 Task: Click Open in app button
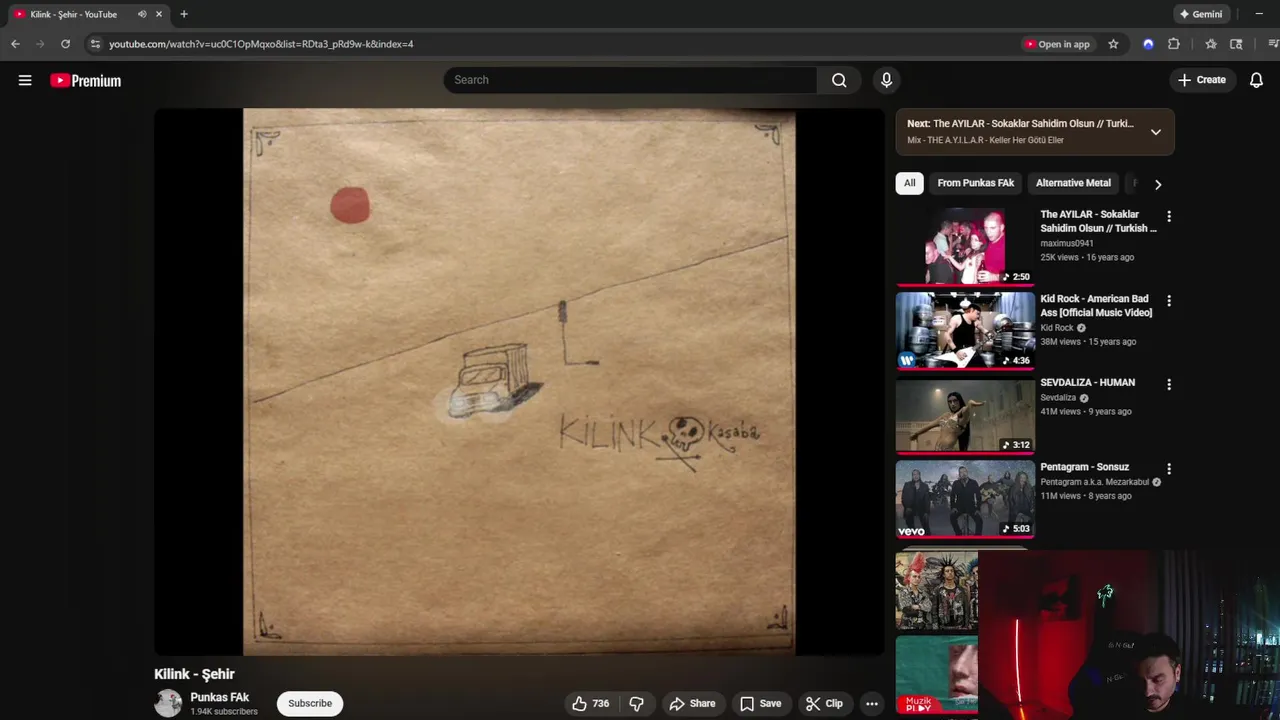pos(1057,44)
